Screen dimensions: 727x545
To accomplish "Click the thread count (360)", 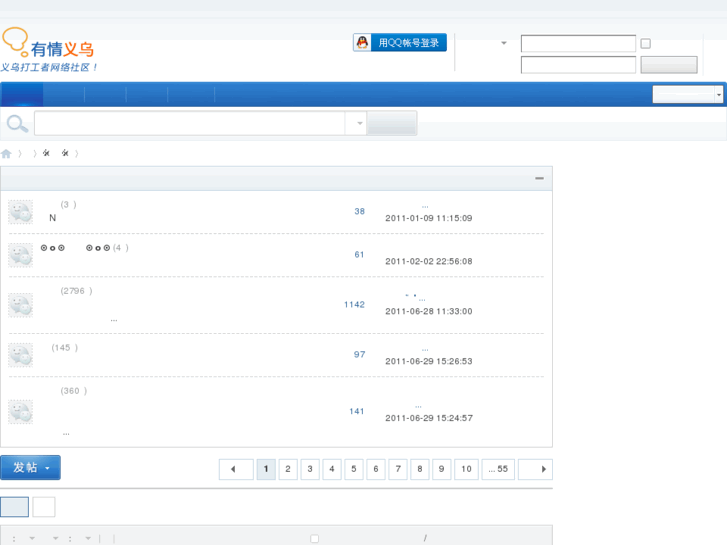I will tap(74, 391).
